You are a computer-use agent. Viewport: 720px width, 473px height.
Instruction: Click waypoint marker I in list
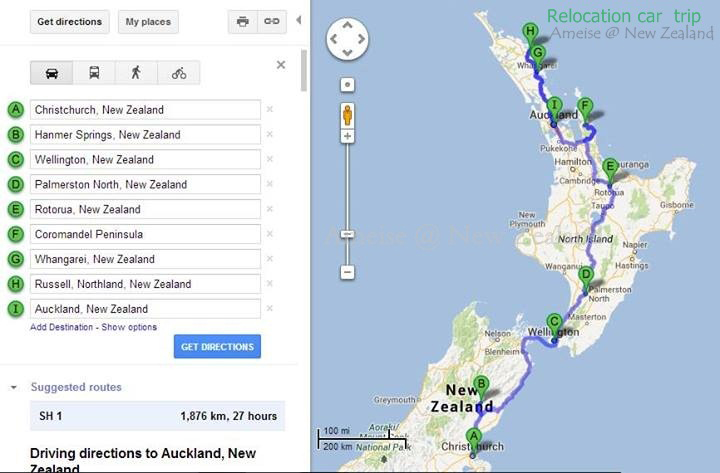pyautogui.click(x=16, y=309)
